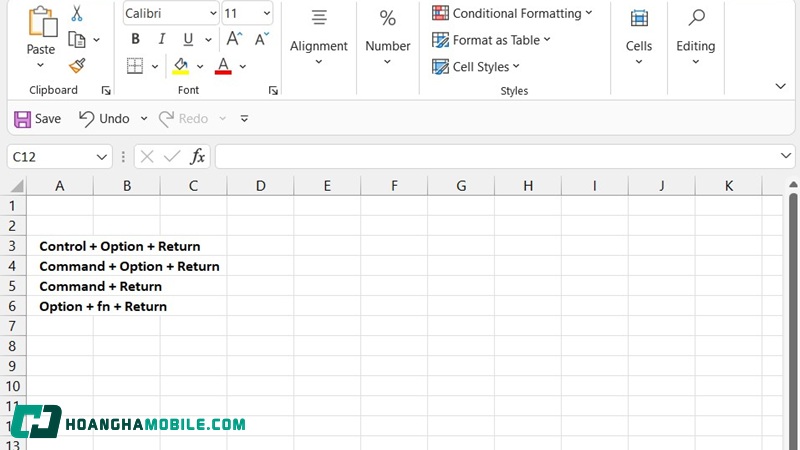Click the Name Box showing C12
The width and height of the screenshot is (800, 450).
(51, 157)
